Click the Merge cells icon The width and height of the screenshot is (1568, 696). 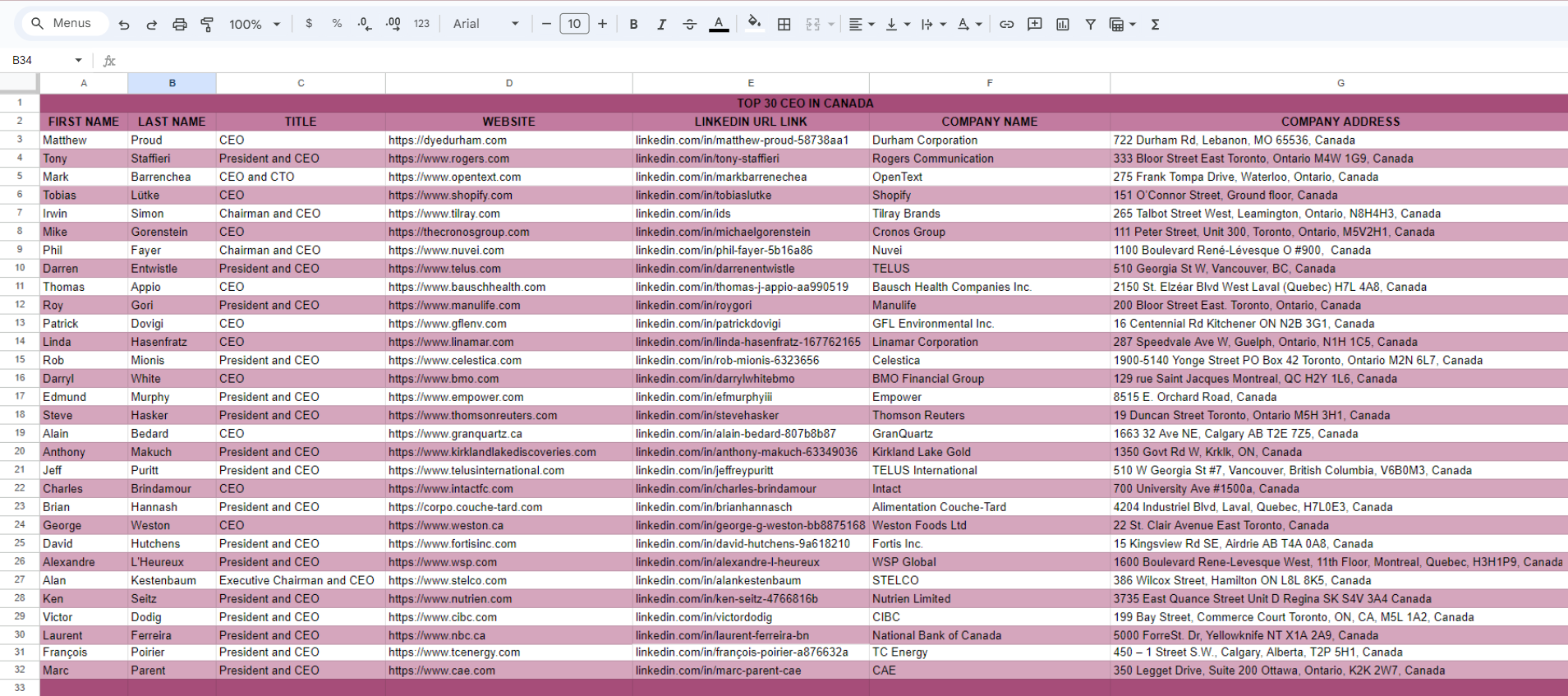(813, 25)
